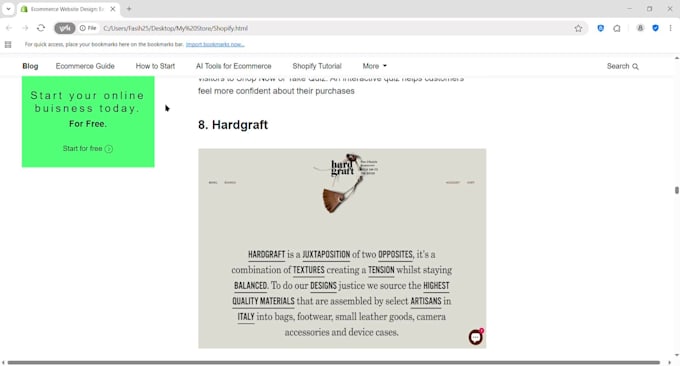Open the chat bubble widget
Screen dimensions: 680x366
point(476,337)
